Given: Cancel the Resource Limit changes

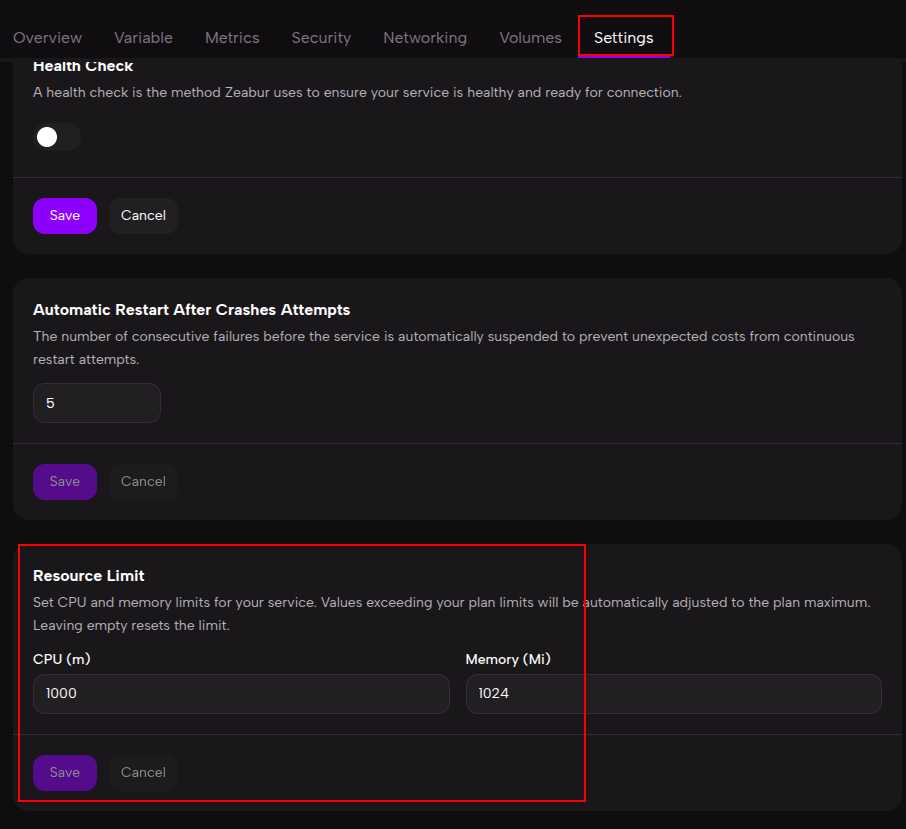Looking at the screenshot, I should click(x=143, y=773).
